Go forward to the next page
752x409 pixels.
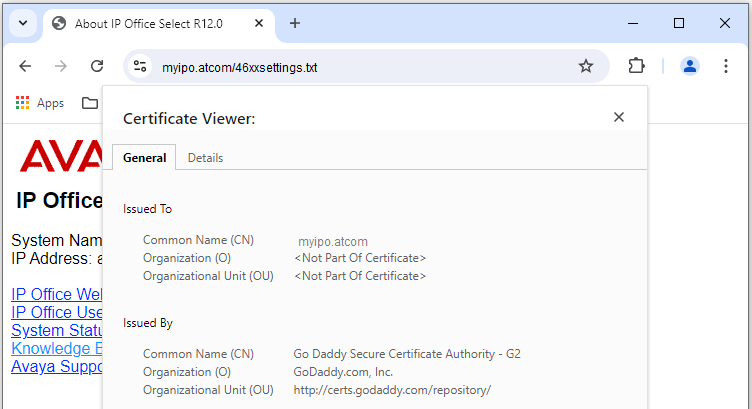click(61, 66)
